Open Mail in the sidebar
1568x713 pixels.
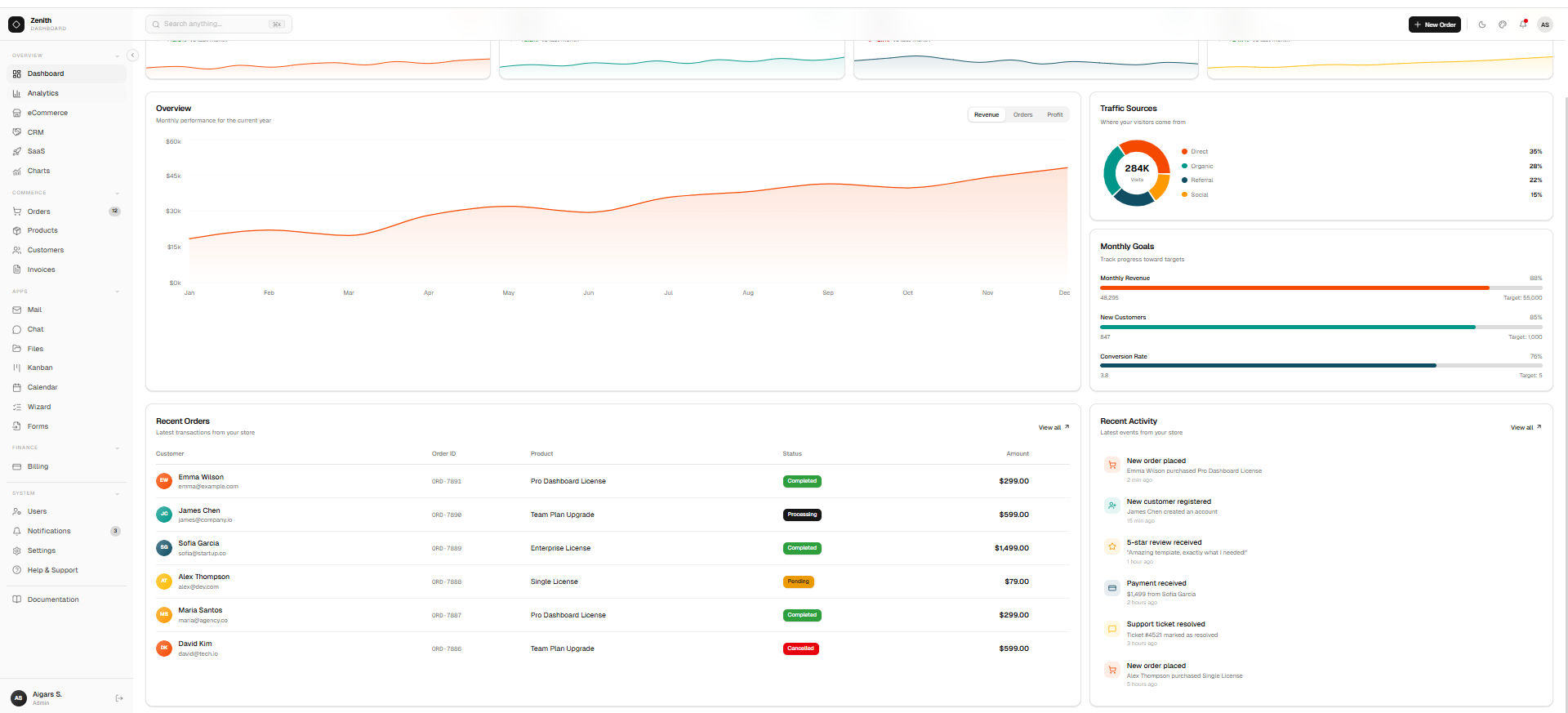66,310
